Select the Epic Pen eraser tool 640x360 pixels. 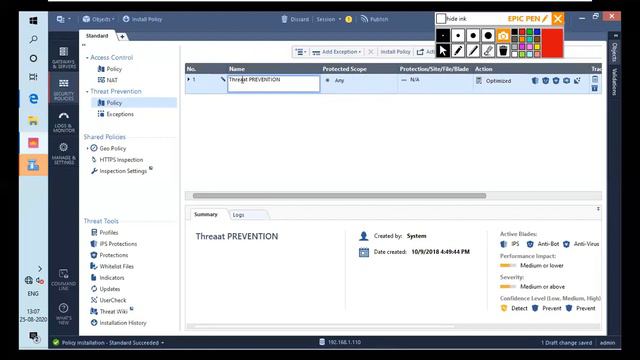(488, 51)
